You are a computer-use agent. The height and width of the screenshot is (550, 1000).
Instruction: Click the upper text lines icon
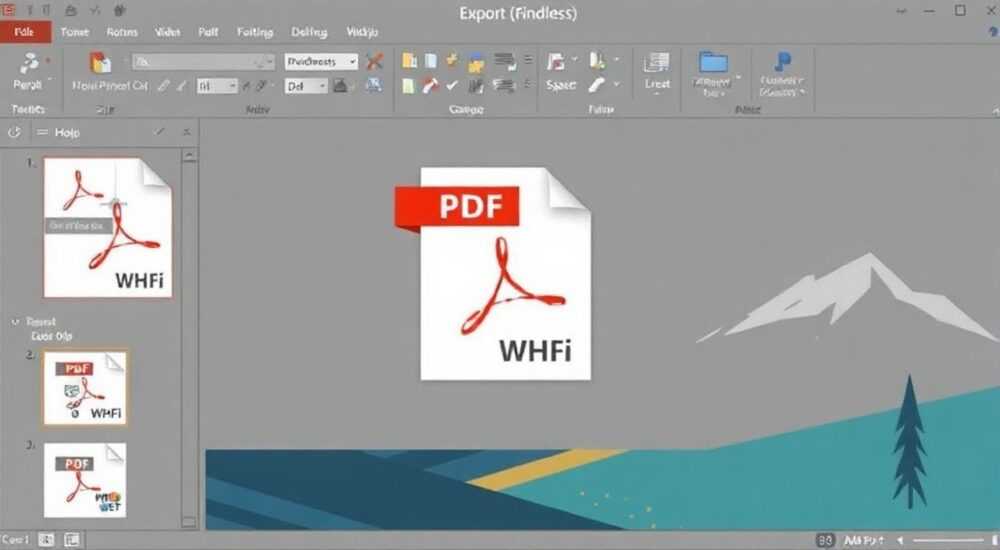coord(504,61)
